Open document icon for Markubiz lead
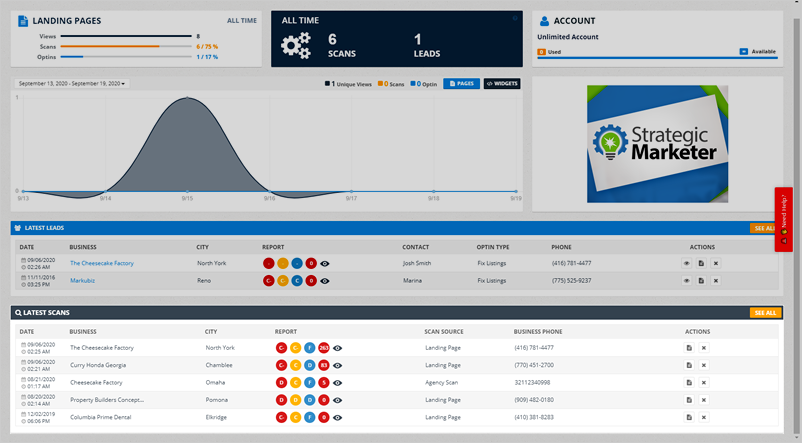The width and height of the screenshot is (802, 443). point(701,281)
